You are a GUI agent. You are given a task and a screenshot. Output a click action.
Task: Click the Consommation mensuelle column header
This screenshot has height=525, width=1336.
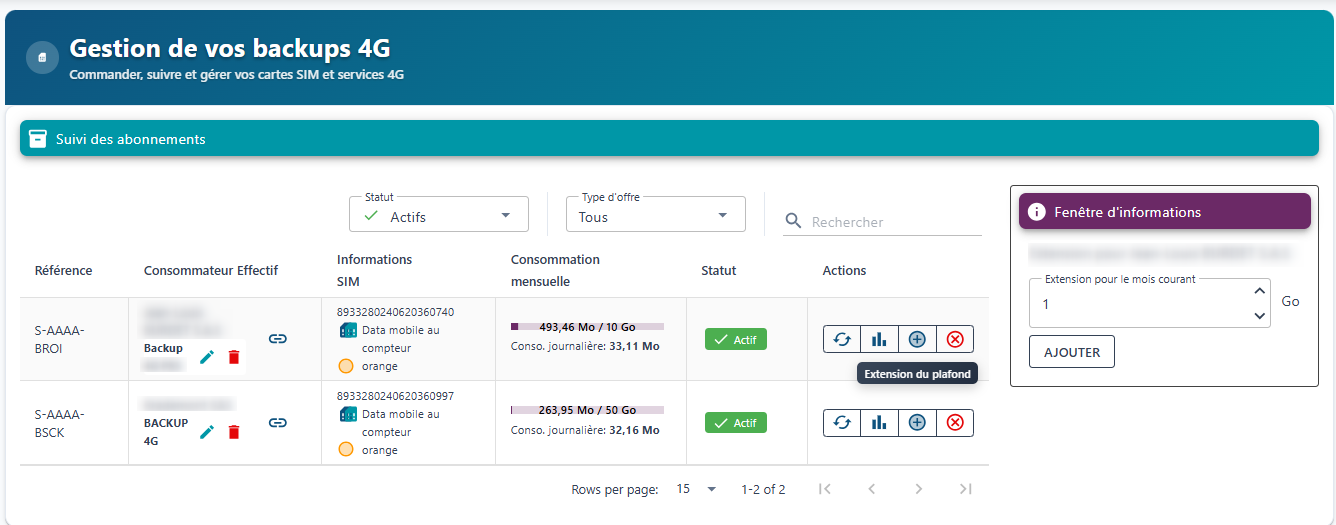555,270
